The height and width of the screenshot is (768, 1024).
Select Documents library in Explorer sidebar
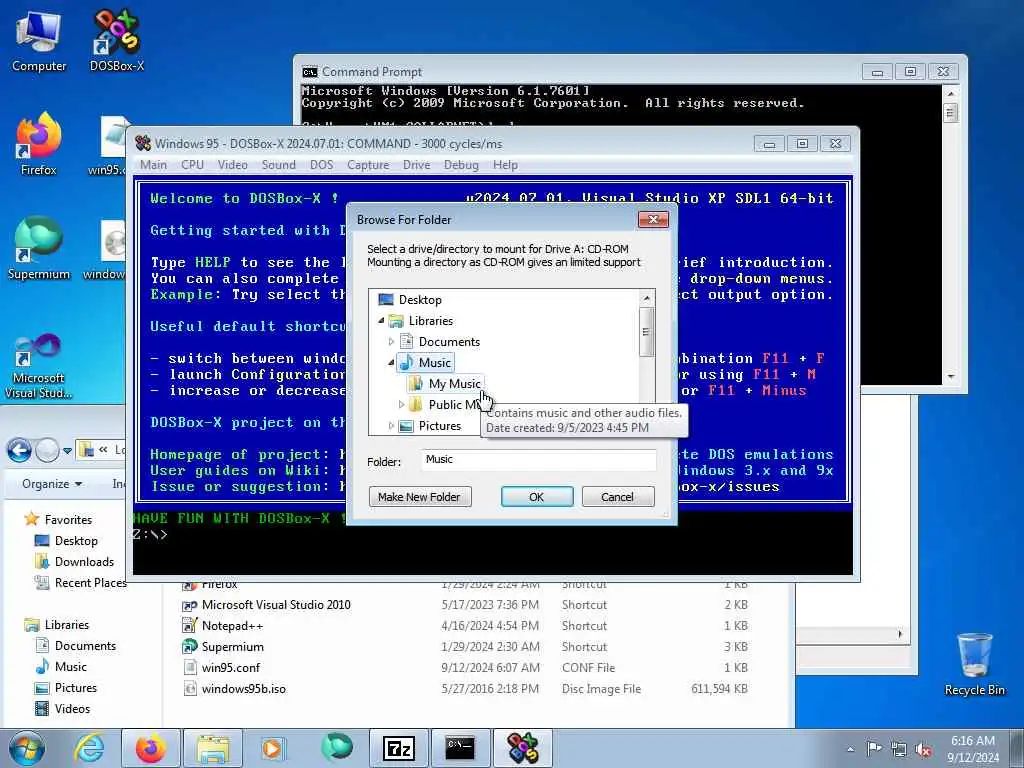tap(85, 646)
